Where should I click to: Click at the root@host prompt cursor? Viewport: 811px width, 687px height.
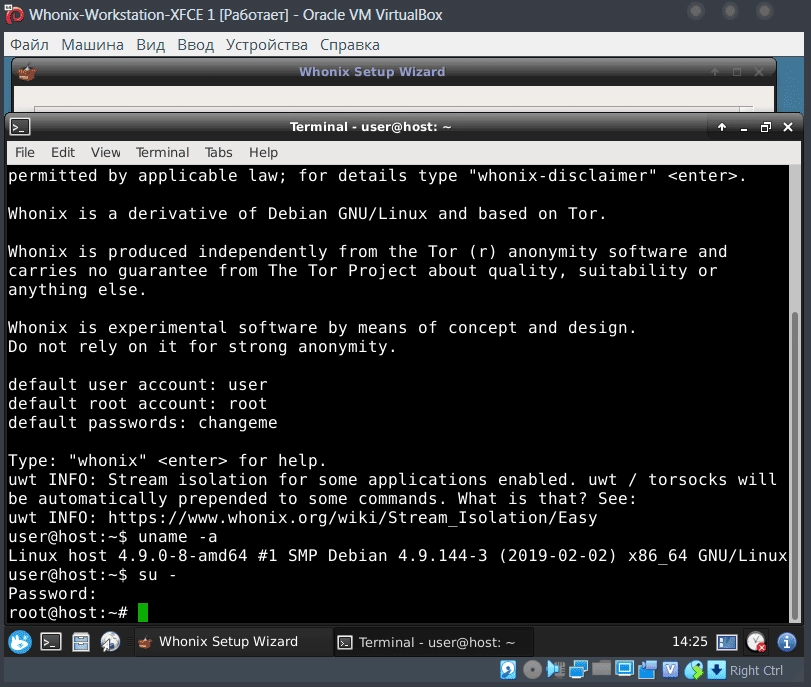click(143, 613)
